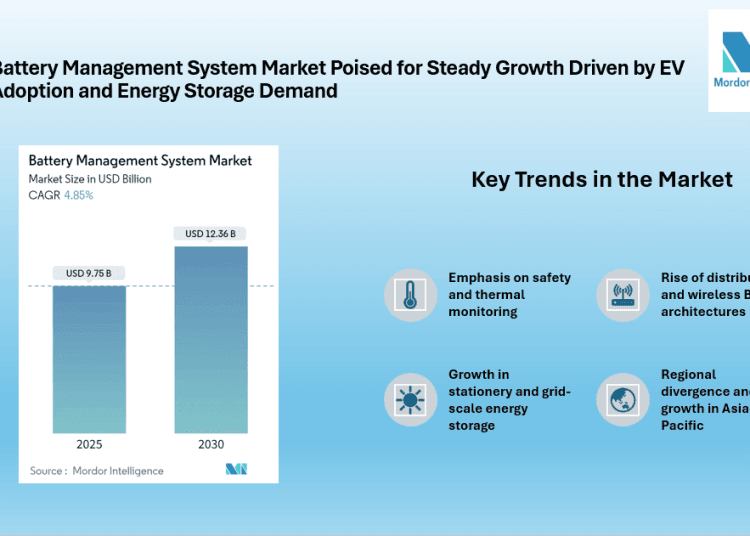Image resolution: width=750 pixels, height=536 pixels.
Task: Click the 'Regional divergence' trend text
Action: pyautogui.click(x=704, y=400)
